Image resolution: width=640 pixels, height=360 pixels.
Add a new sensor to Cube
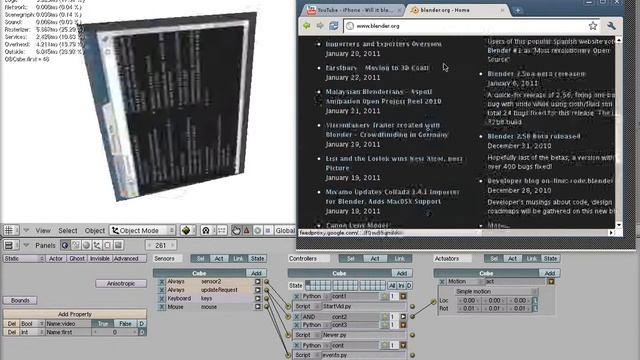pyautogui.click(x=256, y=273)
